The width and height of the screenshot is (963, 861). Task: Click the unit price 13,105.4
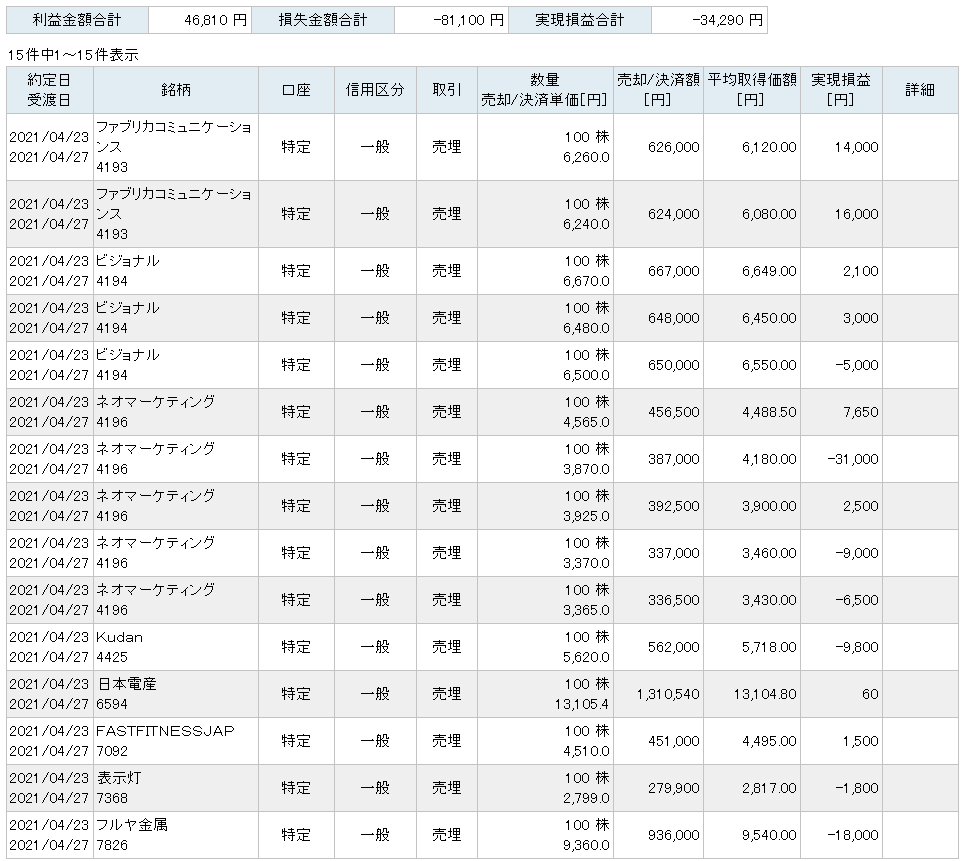click(x=582, y=704)
